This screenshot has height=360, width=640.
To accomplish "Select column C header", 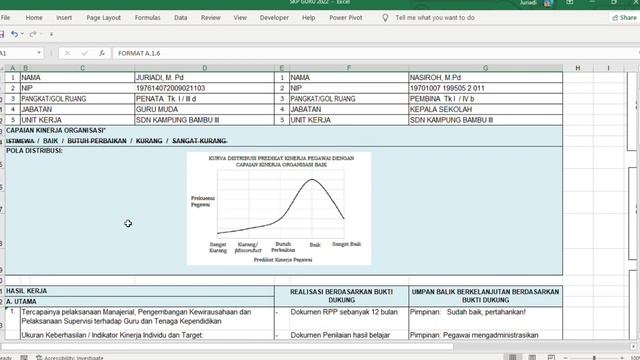I will tap(82, 68).
